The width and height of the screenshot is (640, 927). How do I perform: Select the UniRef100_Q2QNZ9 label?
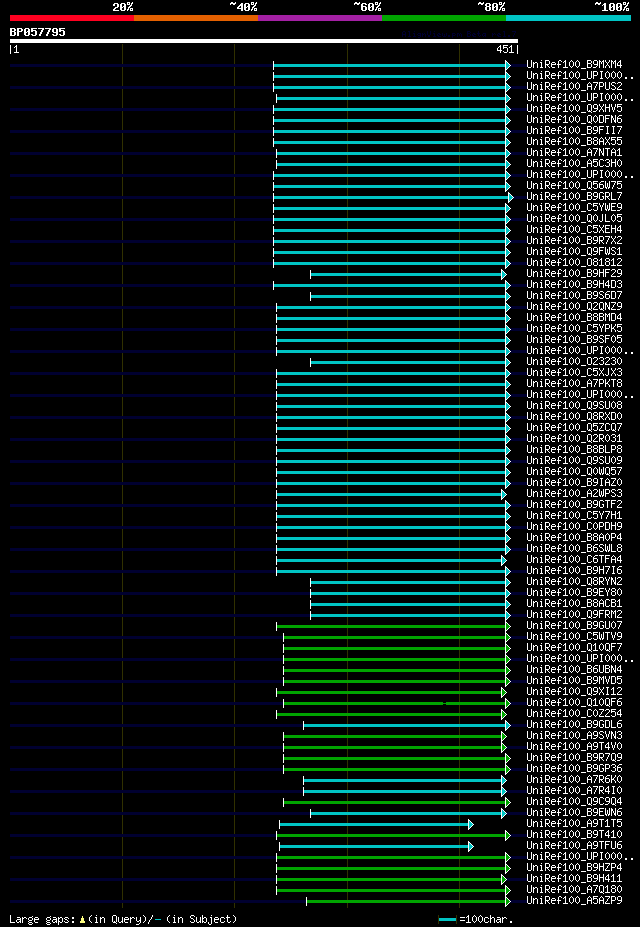(574, 307)
